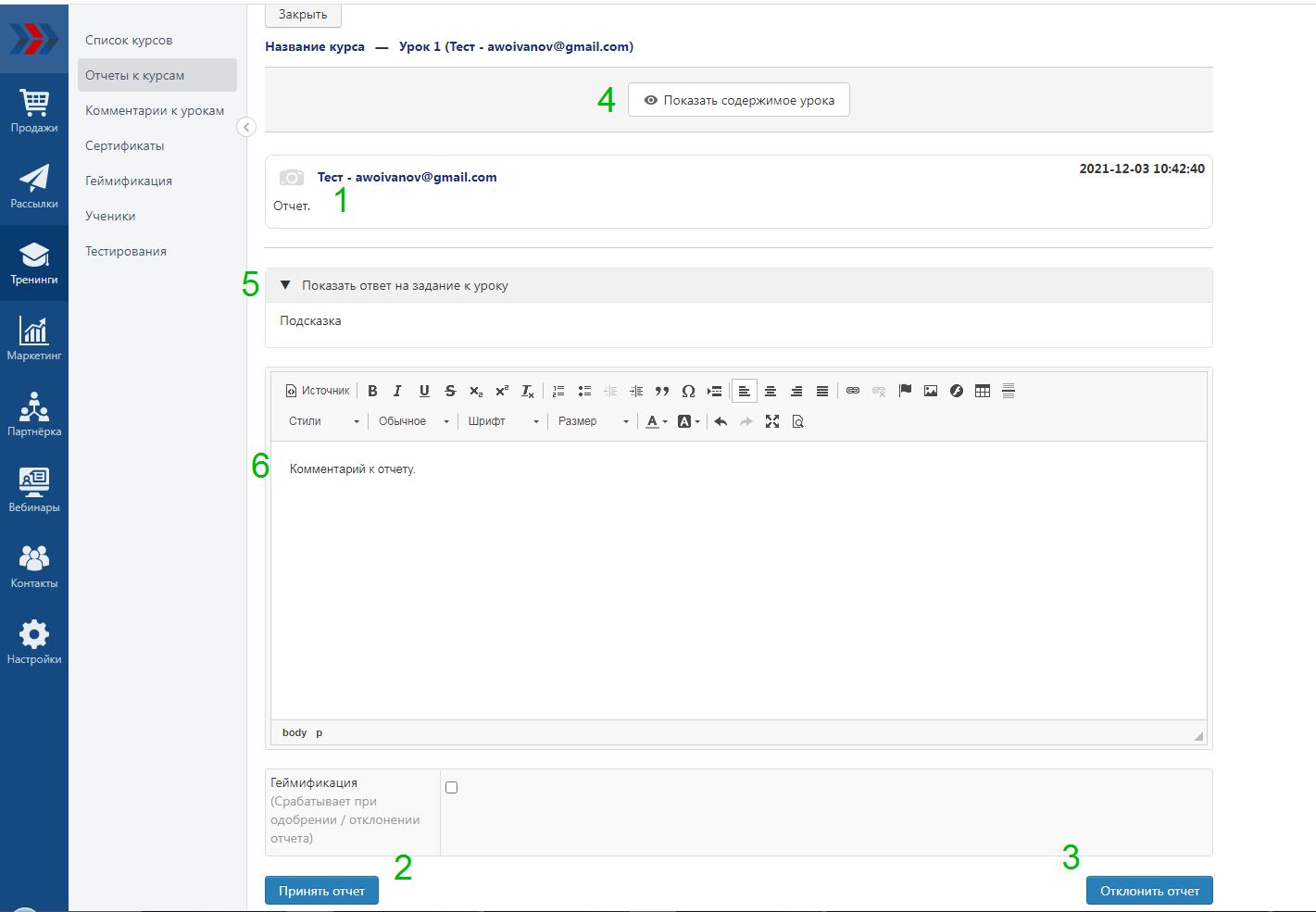Go to Сертификаты in the side menu
The height and width of the screenshot is (912, 1316).
(125, 145)
